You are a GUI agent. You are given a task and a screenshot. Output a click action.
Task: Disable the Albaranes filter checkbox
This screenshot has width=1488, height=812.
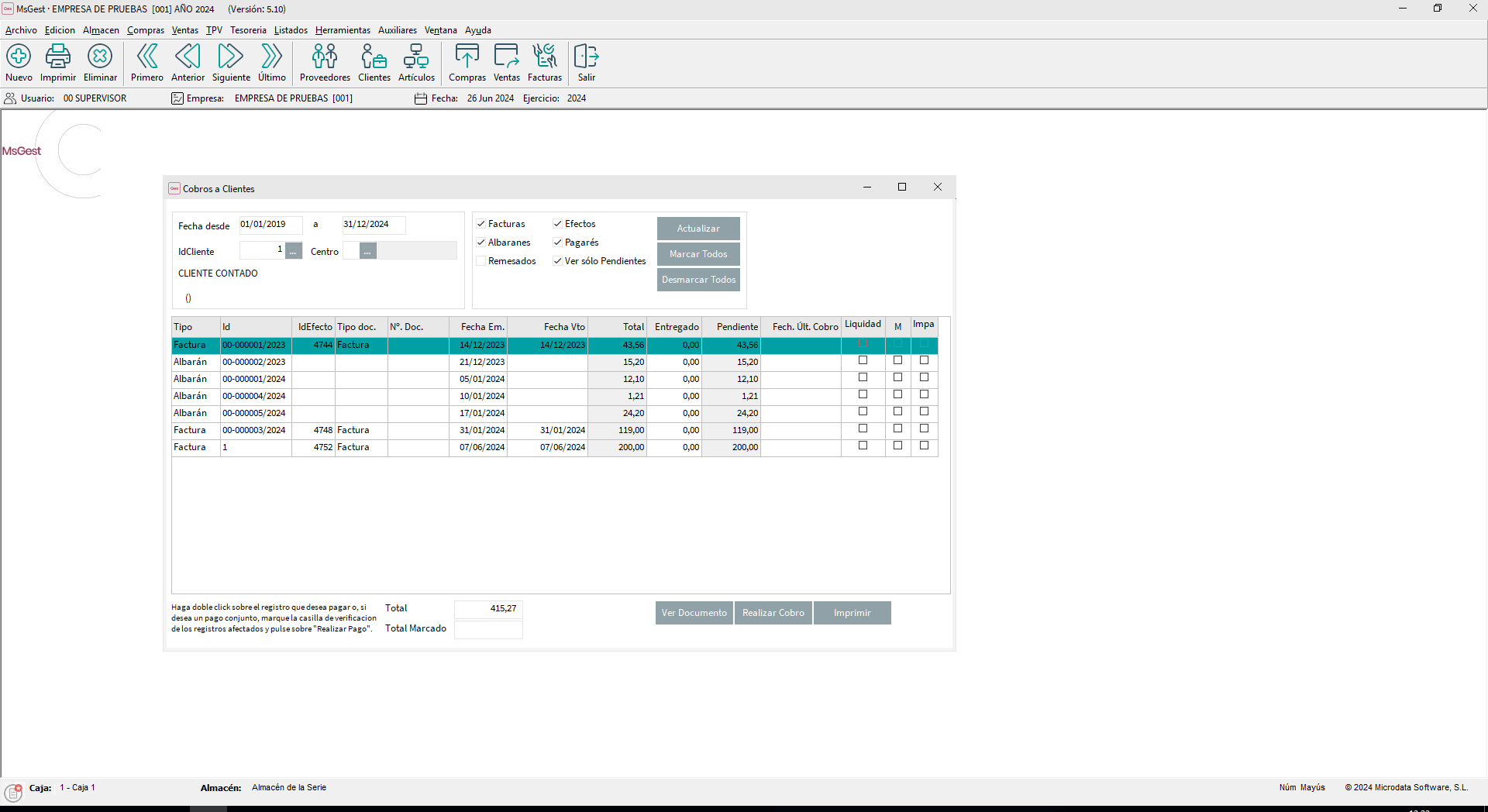click(x=481, y=242)
